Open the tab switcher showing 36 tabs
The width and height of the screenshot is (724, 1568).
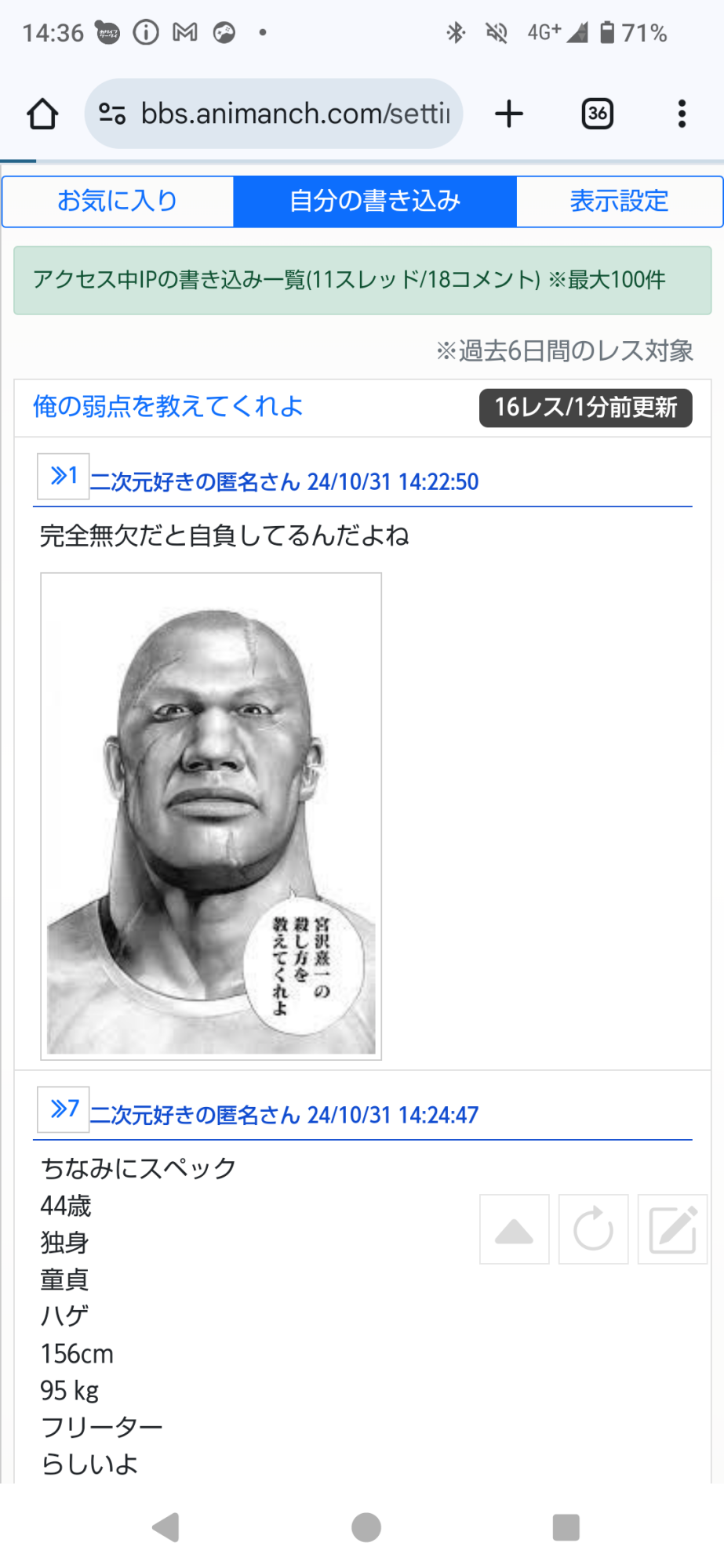[x=597, y=114]
